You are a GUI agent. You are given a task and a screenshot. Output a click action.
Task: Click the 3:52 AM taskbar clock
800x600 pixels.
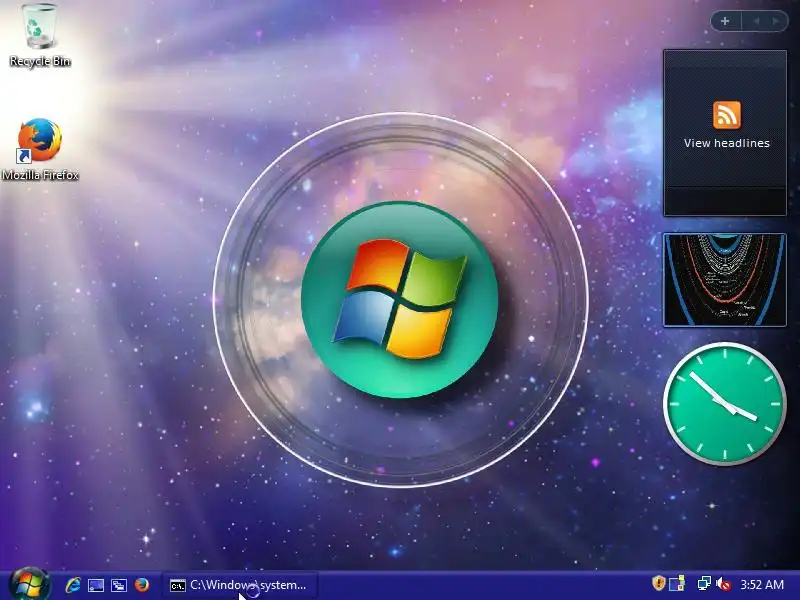pyautogui.click(x=762, y=585)
